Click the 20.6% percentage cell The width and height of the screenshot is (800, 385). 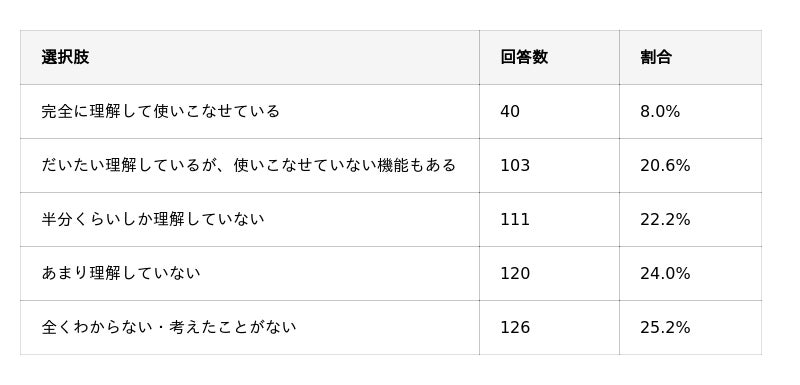(x=665, y=165)
